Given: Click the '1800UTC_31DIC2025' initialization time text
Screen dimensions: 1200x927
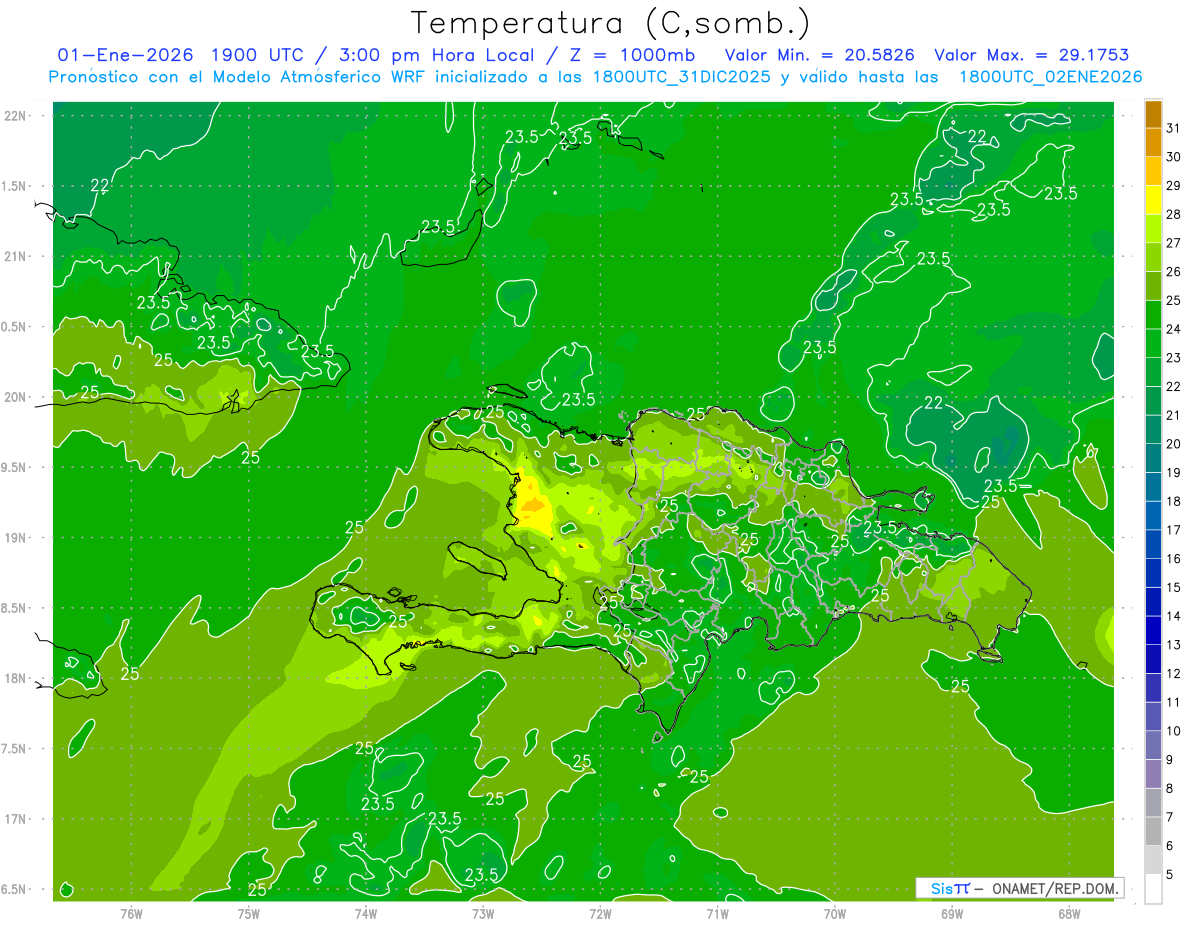Looking at the screenshot, I should pyautogui.click(x=682, y=77).
